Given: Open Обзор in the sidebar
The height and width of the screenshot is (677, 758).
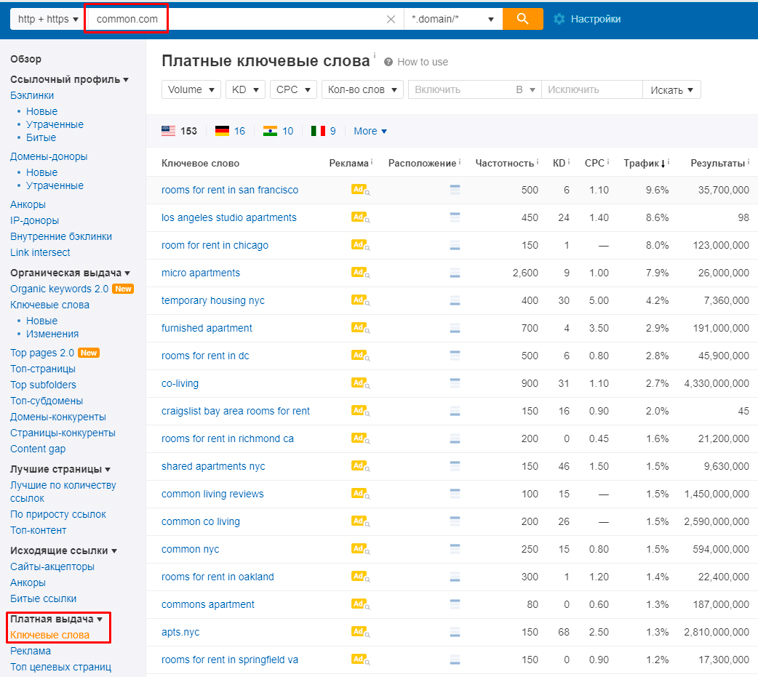Looking at the screenshot, I should [26, 59].
